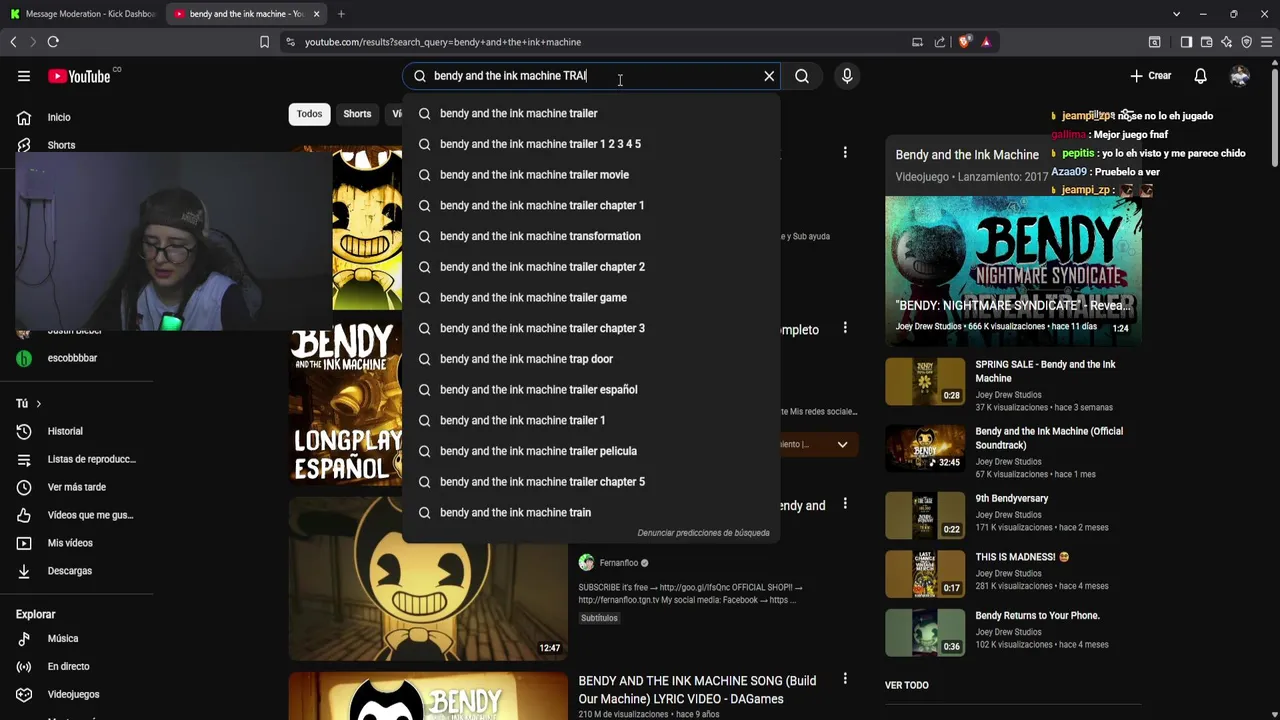Open Bendy Returns to Your Phone video
This screenshot has height=720, width=1280.
coord(1037,615)
